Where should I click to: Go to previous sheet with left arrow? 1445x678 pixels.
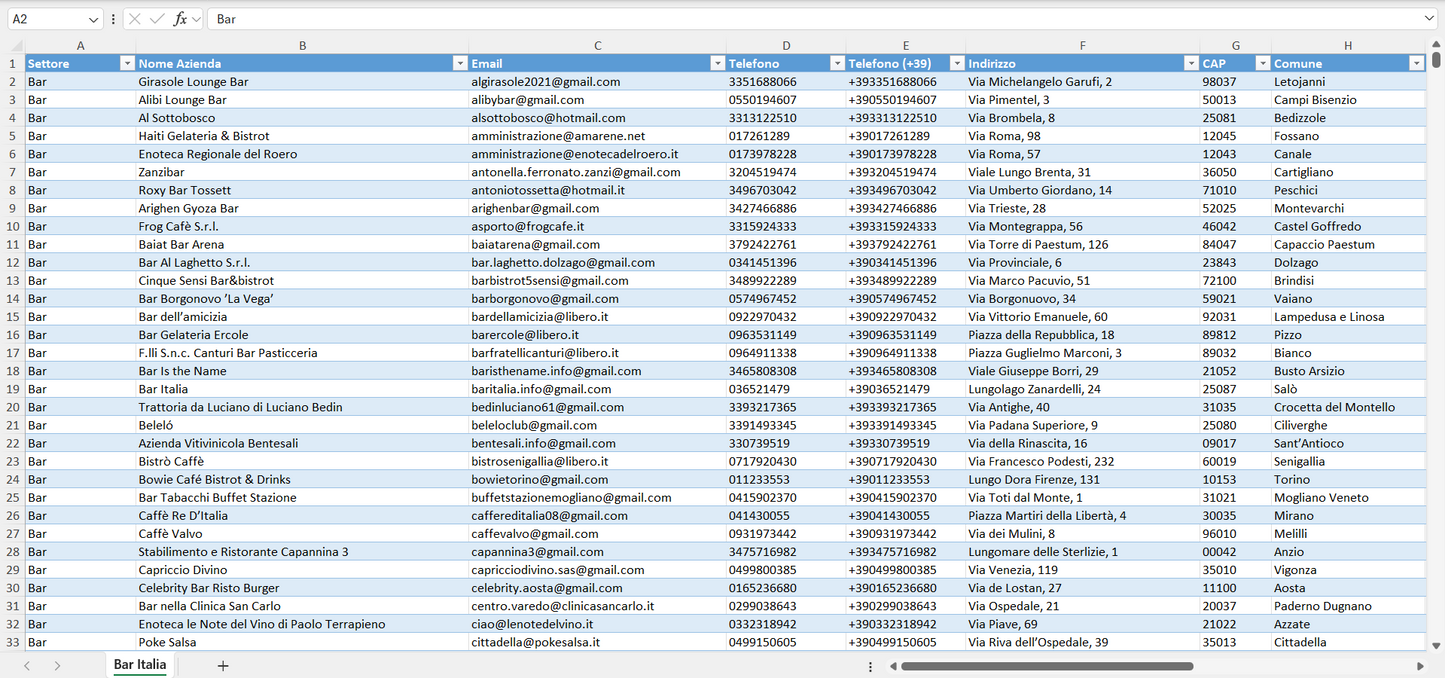[27, 666]
